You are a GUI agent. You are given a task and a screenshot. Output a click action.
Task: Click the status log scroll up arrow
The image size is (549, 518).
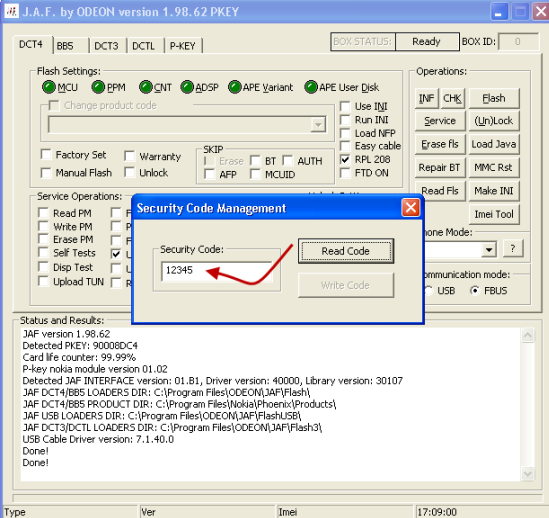pos(527,335)
